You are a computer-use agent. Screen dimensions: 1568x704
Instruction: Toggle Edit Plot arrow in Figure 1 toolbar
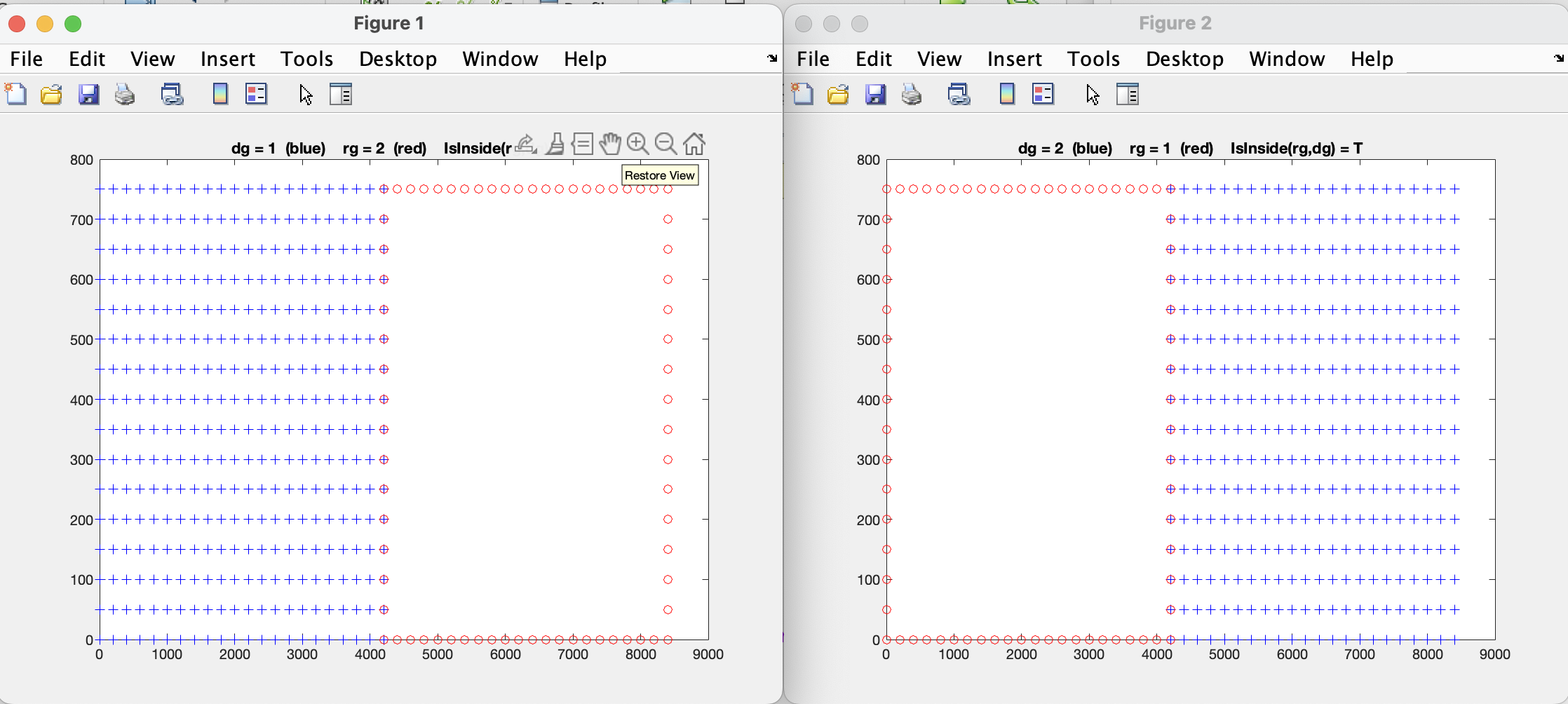coord(306,94)
